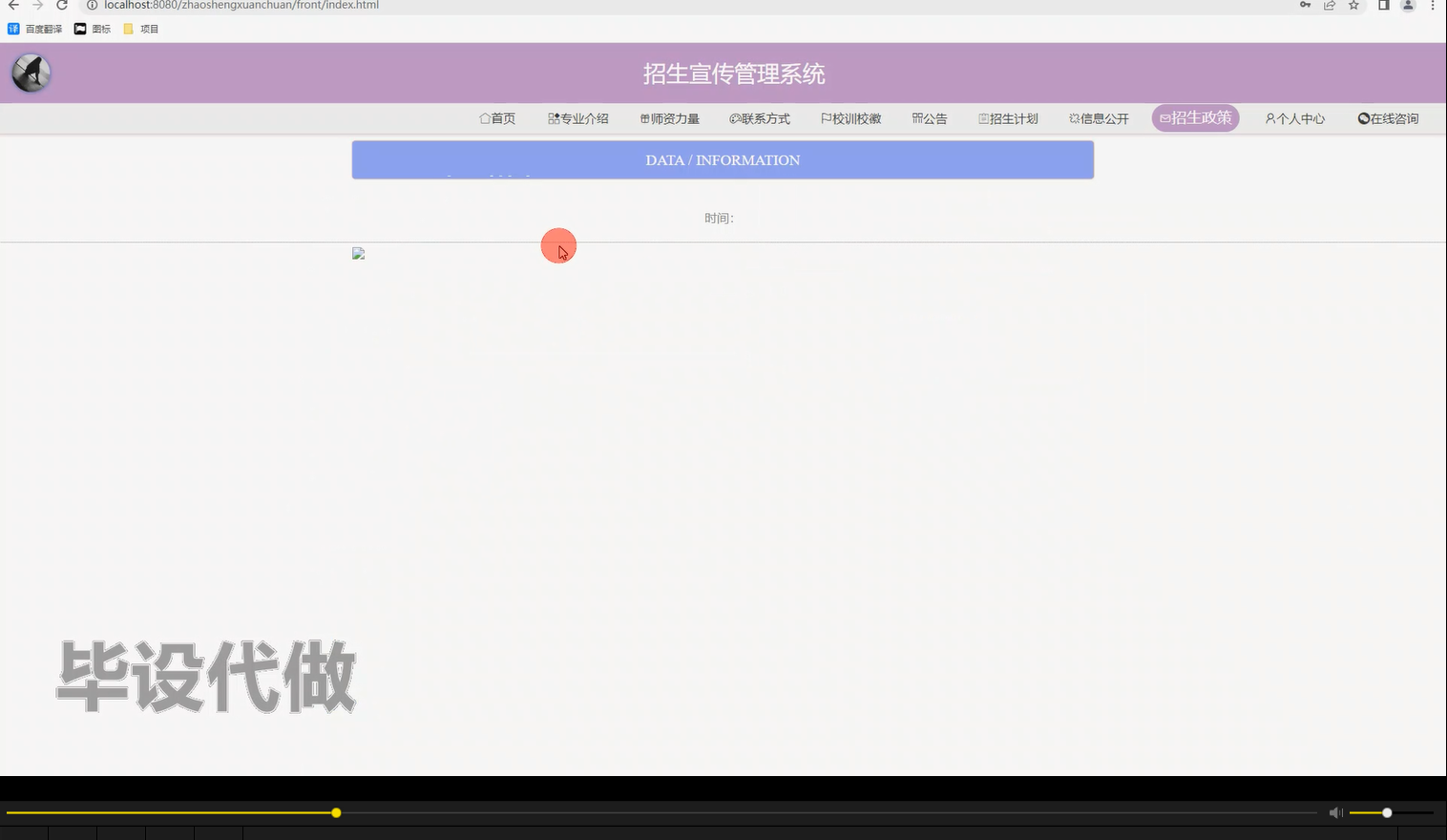Toggle the password key icon in address bar
1447x840 pixels.
click(1305, 6)
